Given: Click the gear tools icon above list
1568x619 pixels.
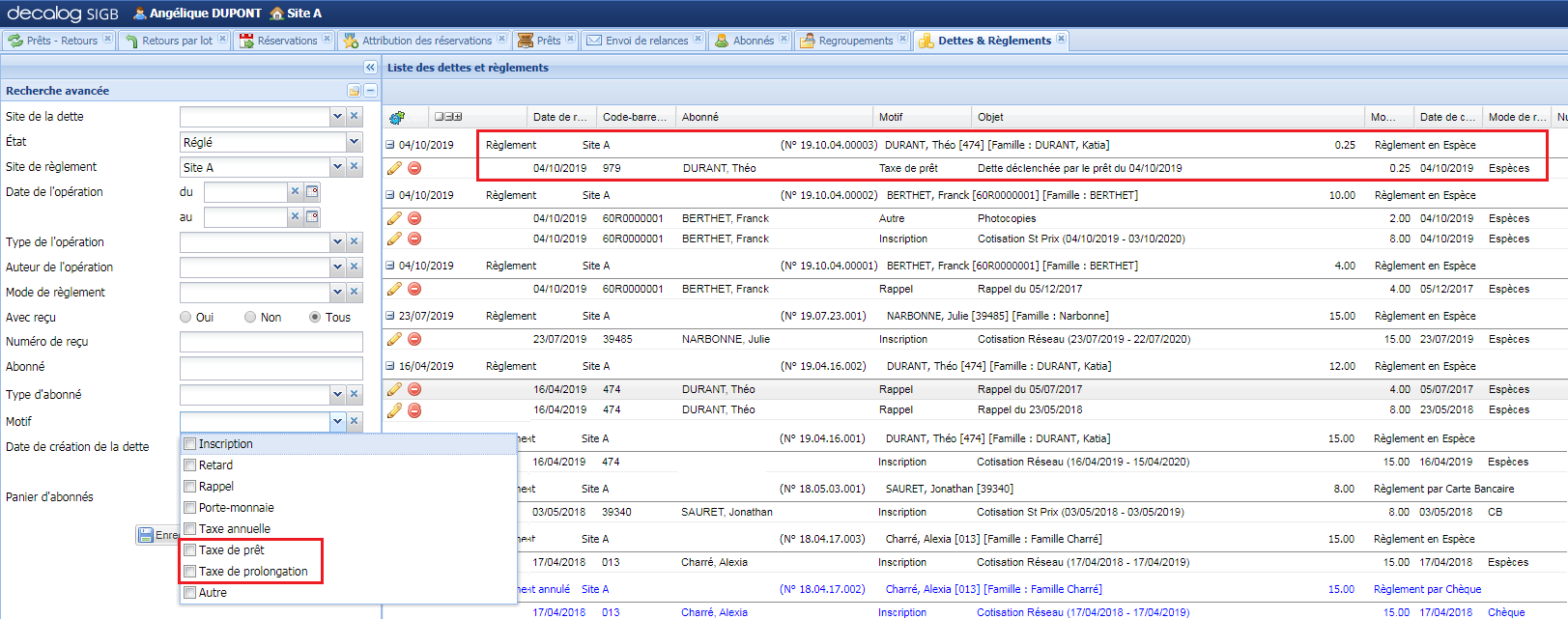Looking at the screenshot, I should click(x=396, y=118).
